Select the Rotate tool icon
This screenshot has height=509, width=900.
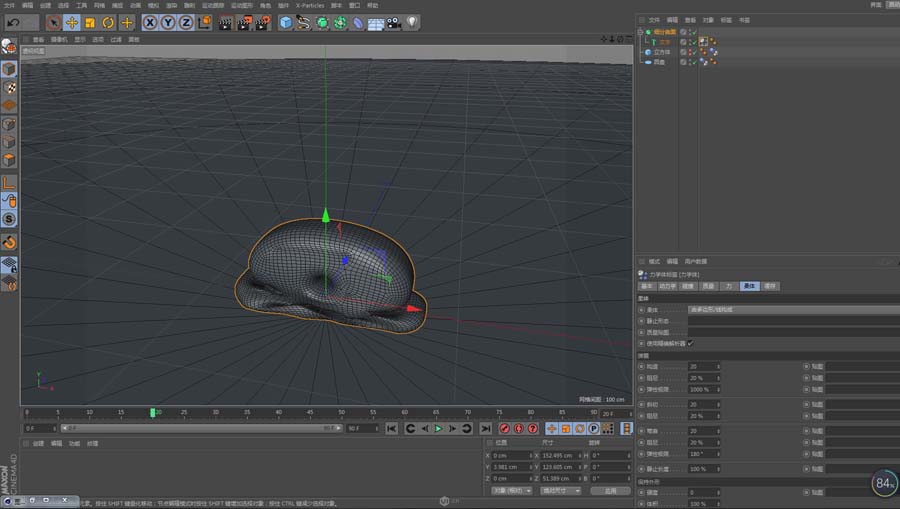[x=108, y=22]
